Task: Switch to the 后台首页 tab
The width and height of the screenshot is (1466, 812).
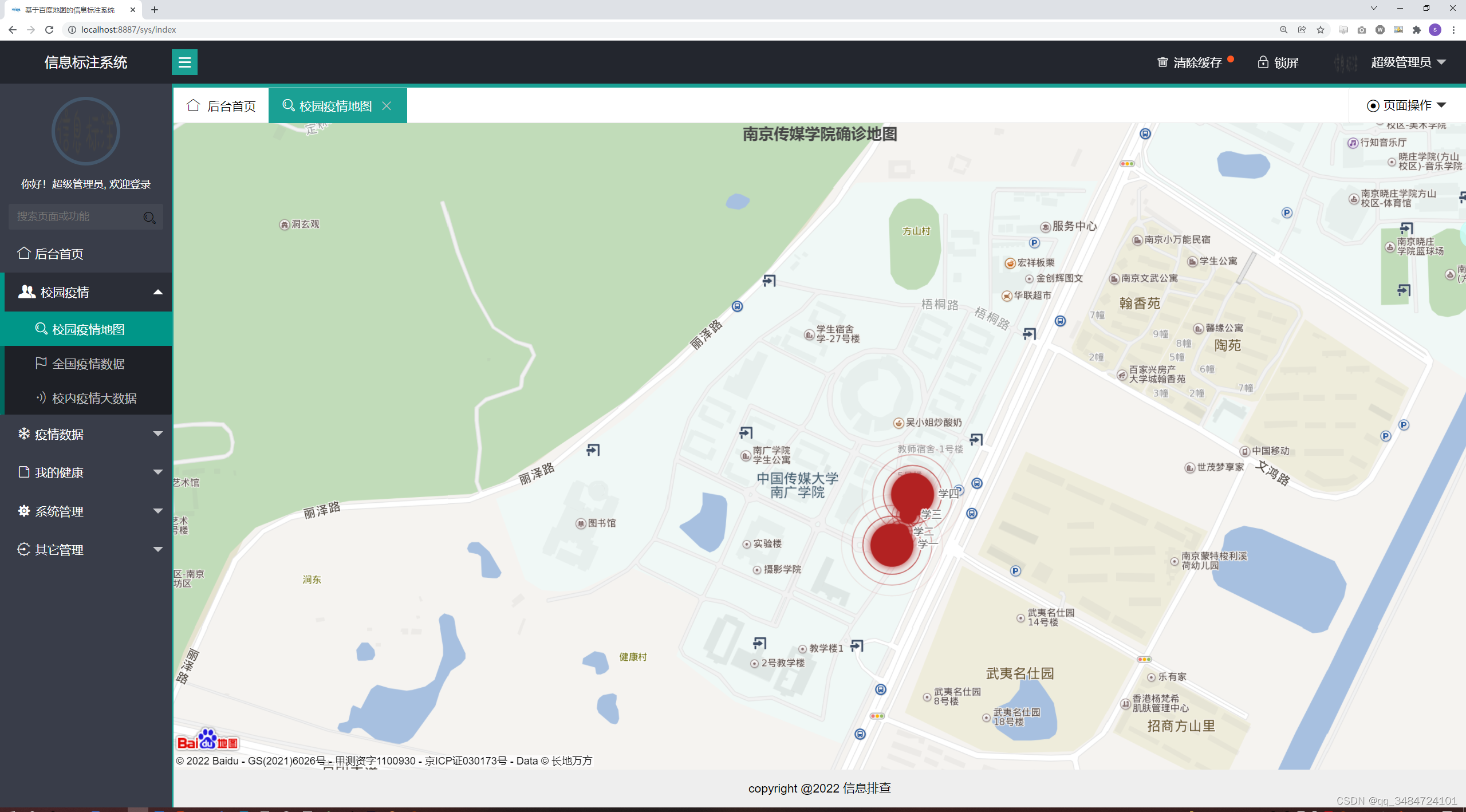Action: coord(222,106)
